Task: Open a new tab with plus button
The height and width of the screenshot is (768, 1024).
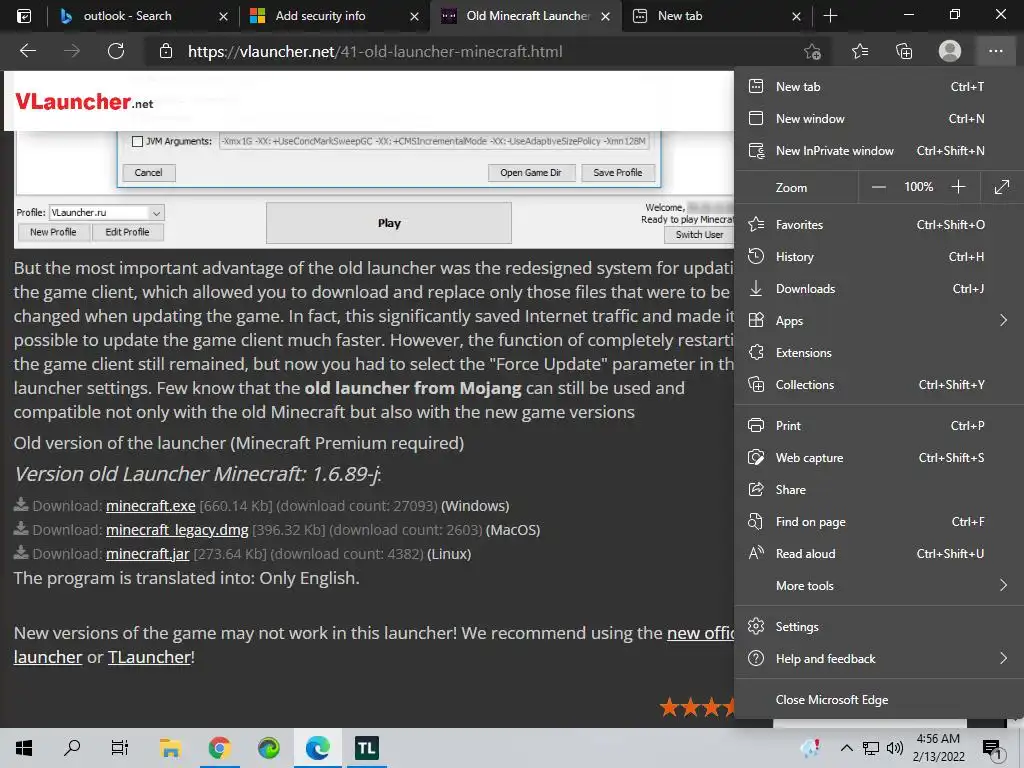Action: 830,16
